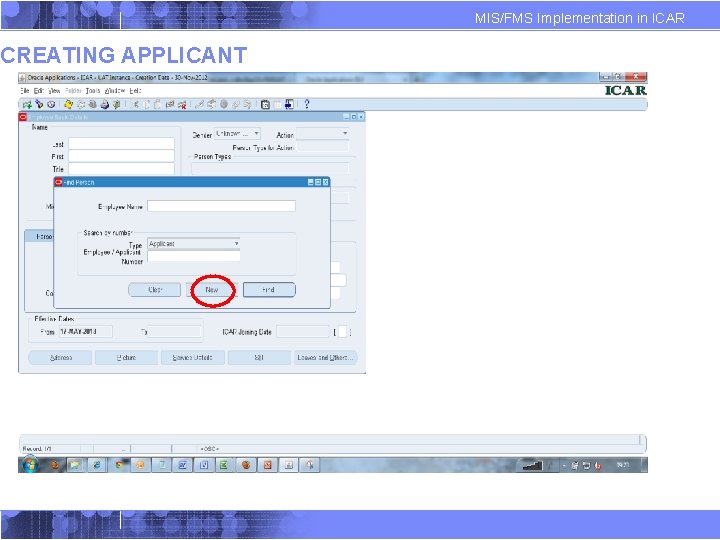Image resolution: width=720 pixels, height=540 pixels.
Task: Open the Type dropdown showing Applicant
Action: (194, 244)
